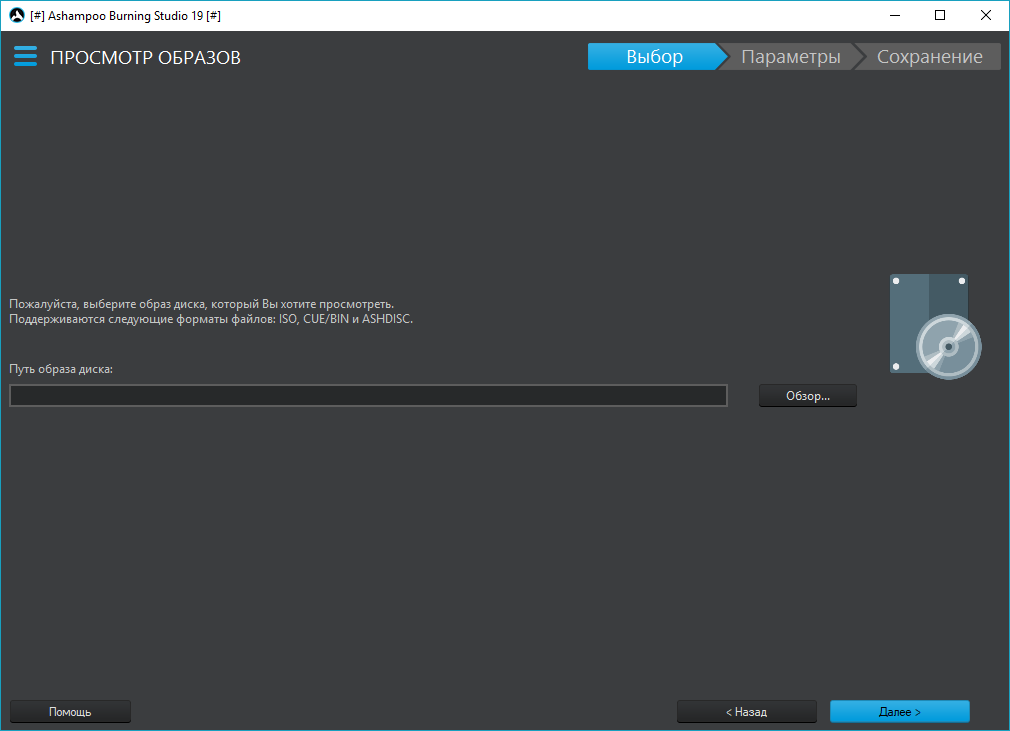This screenshot has height=731, width=1010.
Task: Minimize the Burning Studio window
Action: coord(894,15)
